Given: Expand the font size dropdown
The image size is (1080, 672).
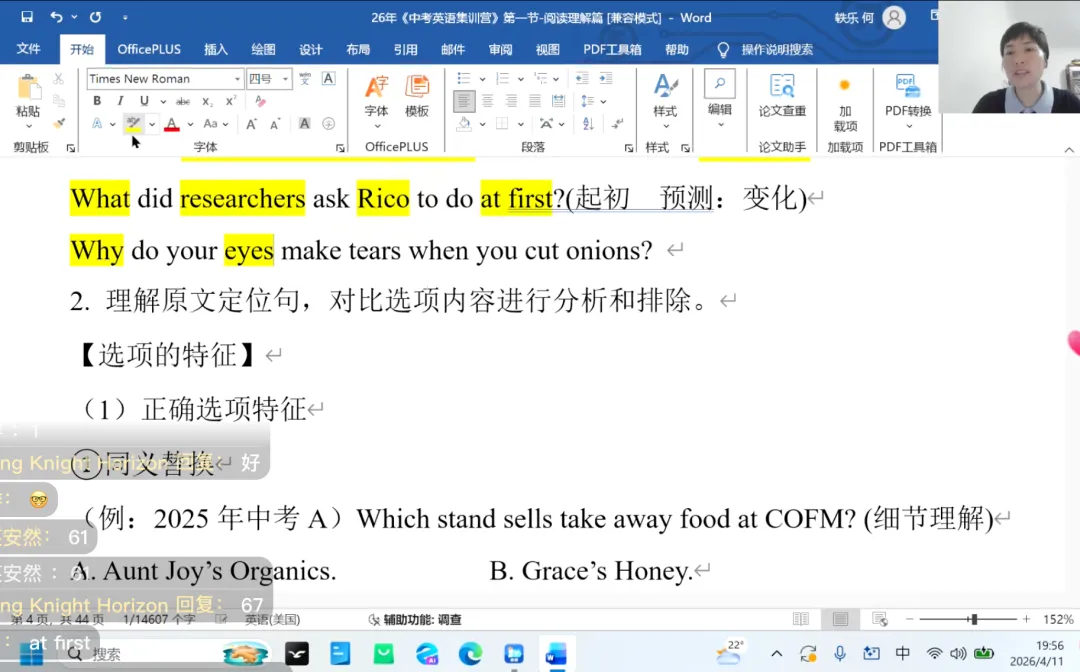Looking at the screenshot, I should click(x=285, y=78).
